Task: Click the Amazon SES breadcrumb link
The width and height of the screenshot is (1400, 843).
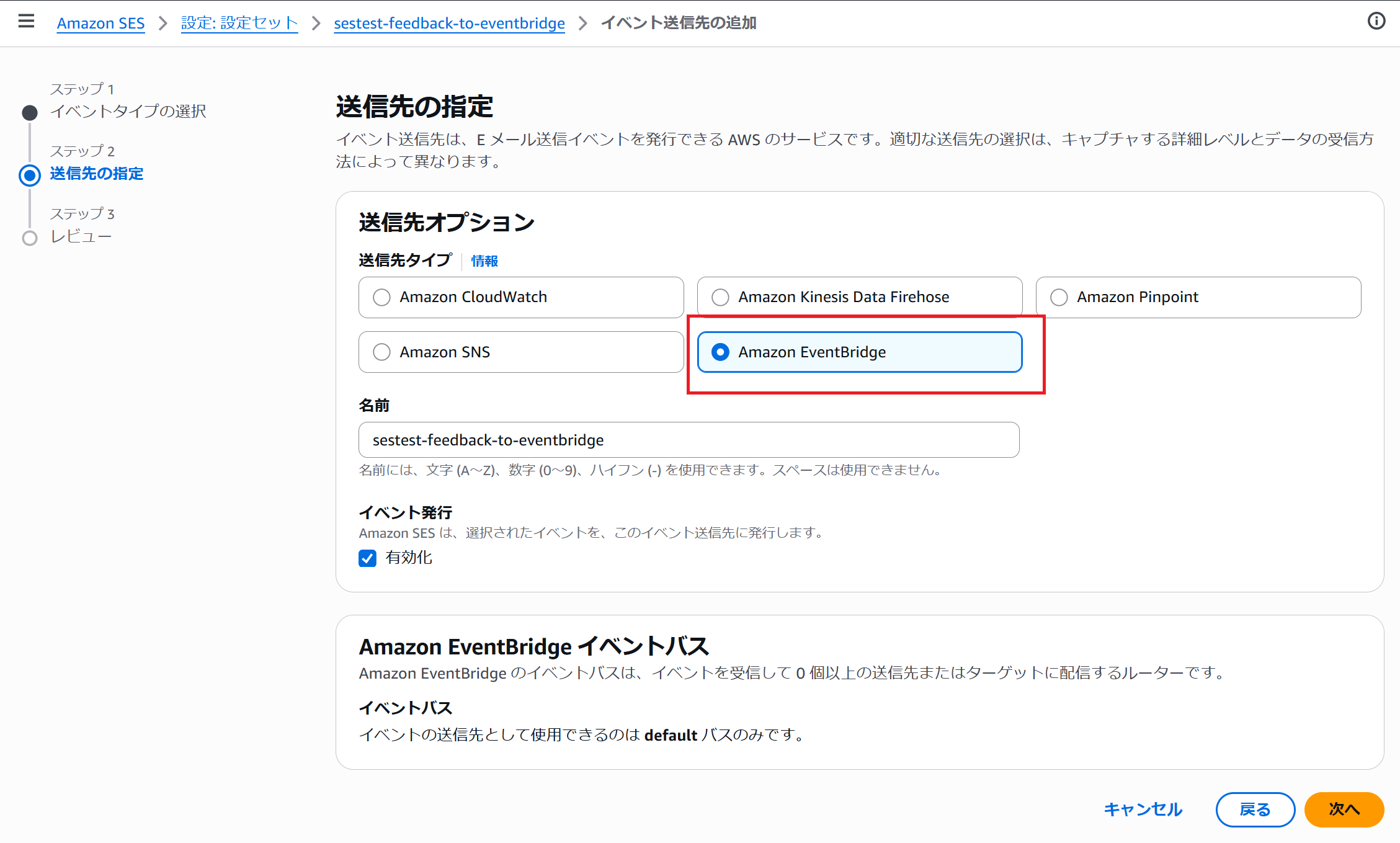Action: (x=100, y=23)
